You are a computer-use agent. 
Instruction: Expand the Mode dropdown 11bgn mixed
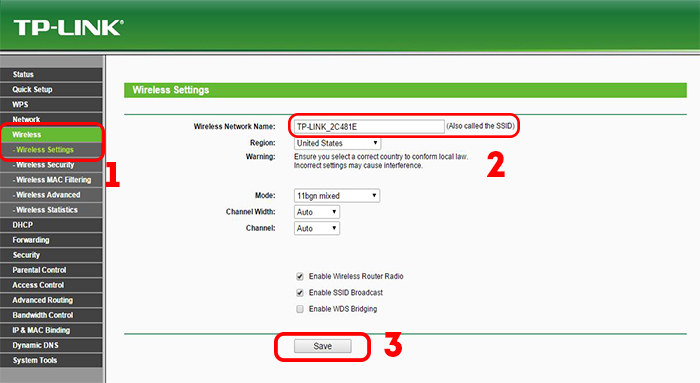point(337,196)
